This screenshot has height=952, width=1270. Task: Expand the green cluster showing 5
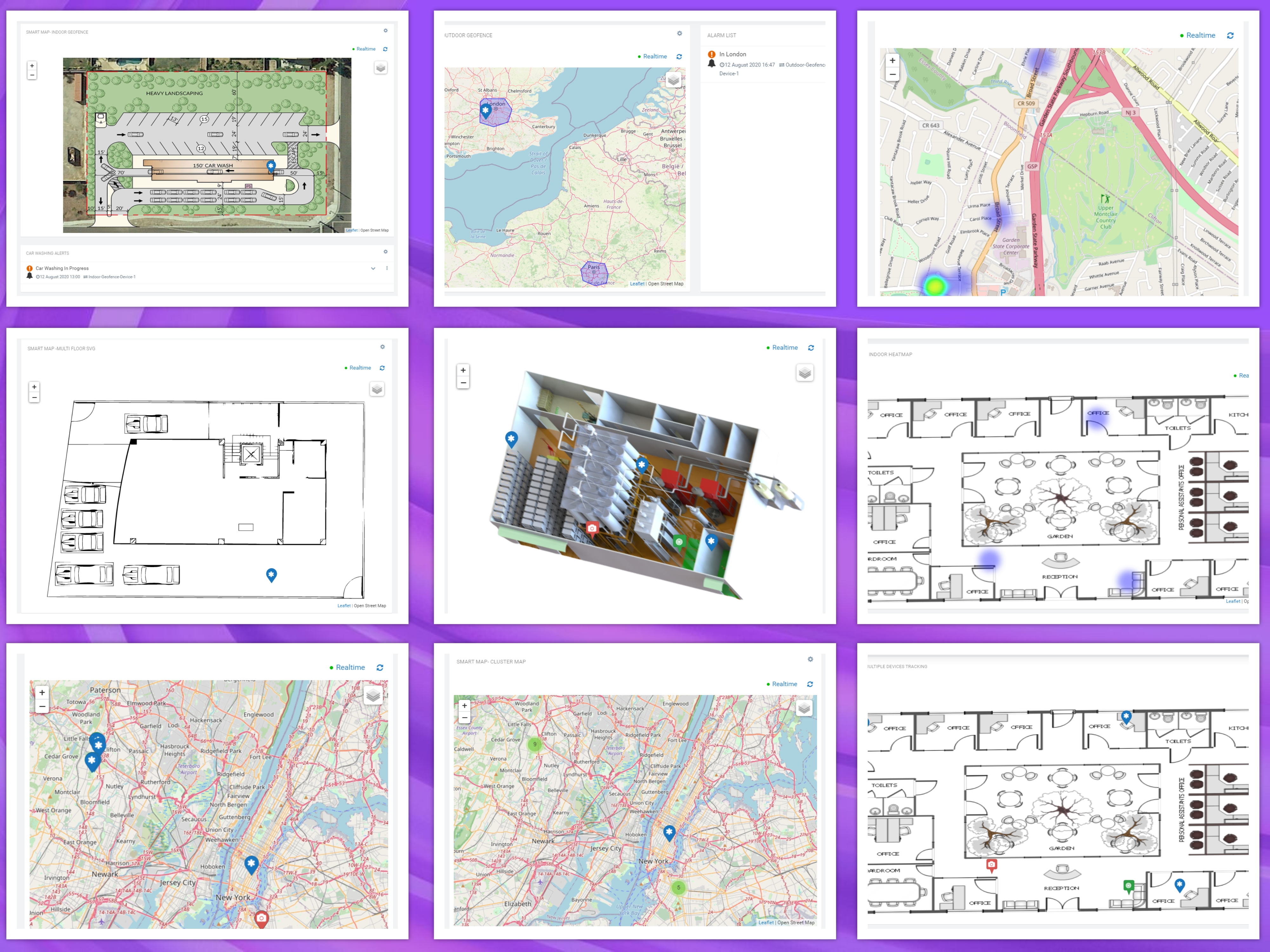point(678,888)
